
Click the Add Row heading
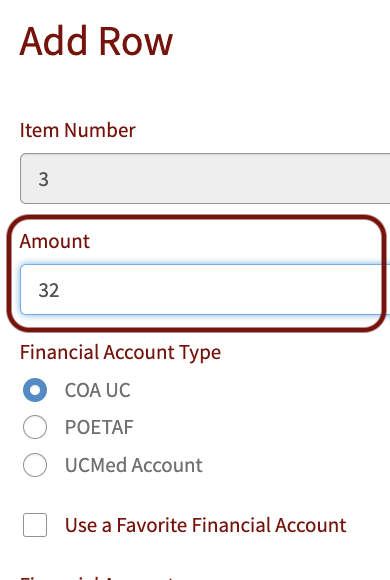point(96,41)
